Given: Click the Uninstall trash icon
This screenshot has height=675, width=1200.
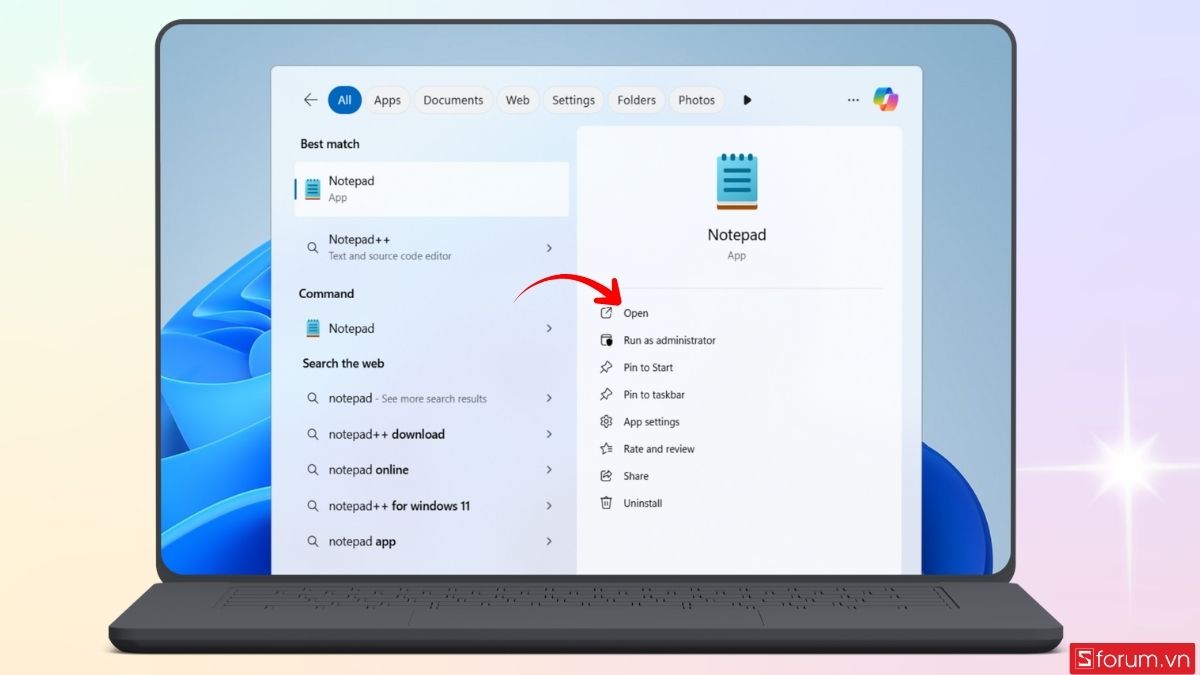Looking at the screenshot, I should (x=606, y=503).
